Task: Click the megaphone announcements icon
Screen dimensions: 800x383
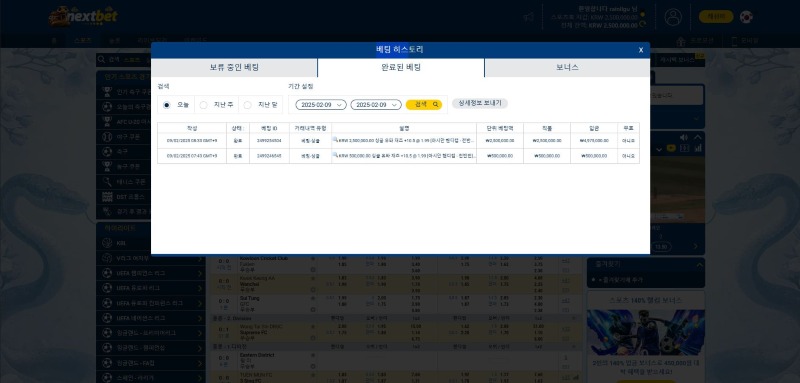Action: click(529, 17)
